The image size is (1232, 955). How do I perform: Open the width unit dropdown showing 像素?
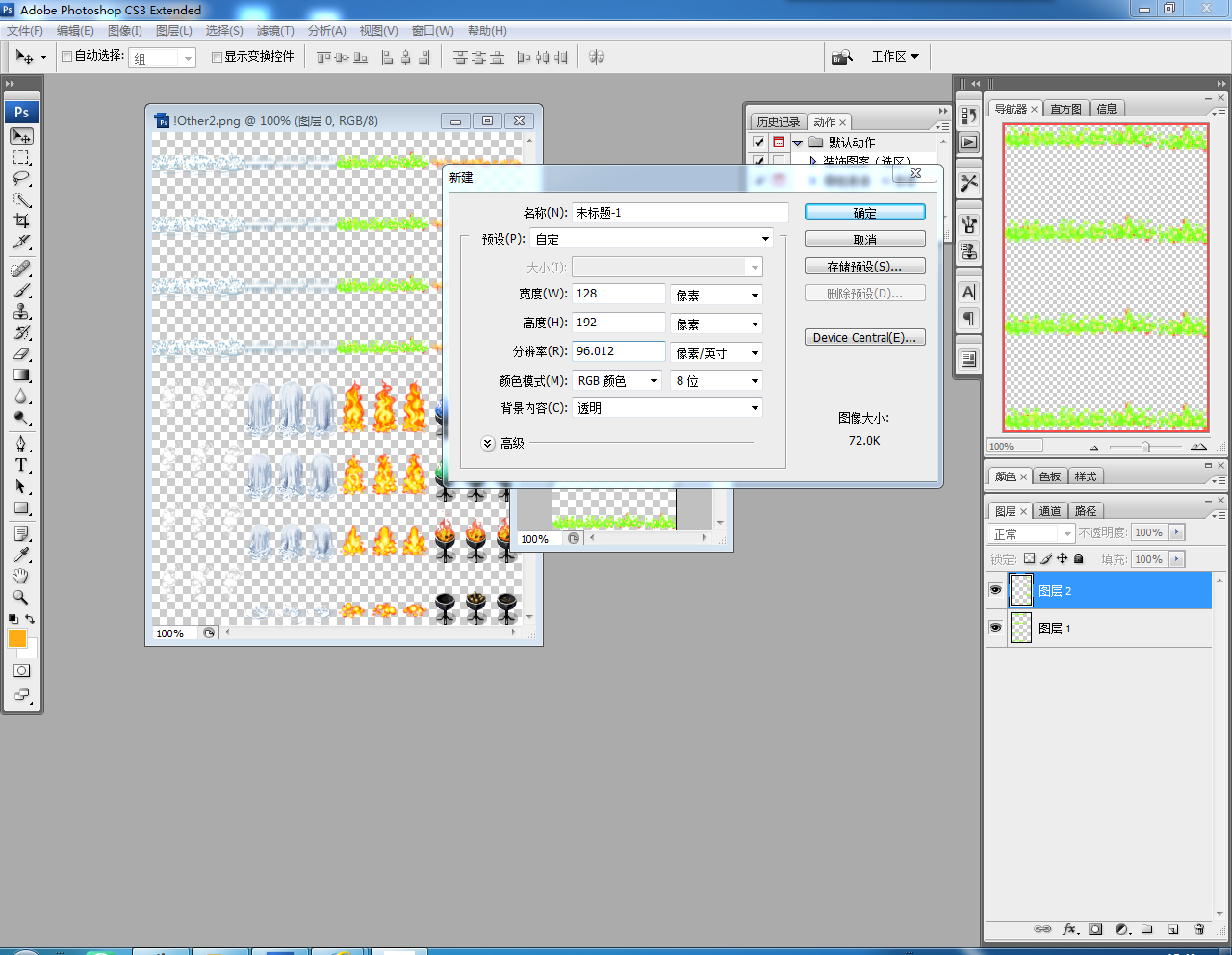pyautogui.click(x=716, y=295)
